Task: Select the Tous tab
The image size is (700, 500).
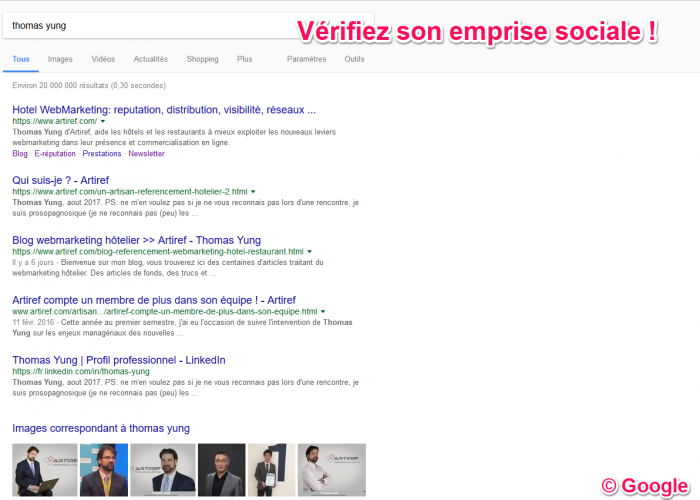Action: point(21,59)
